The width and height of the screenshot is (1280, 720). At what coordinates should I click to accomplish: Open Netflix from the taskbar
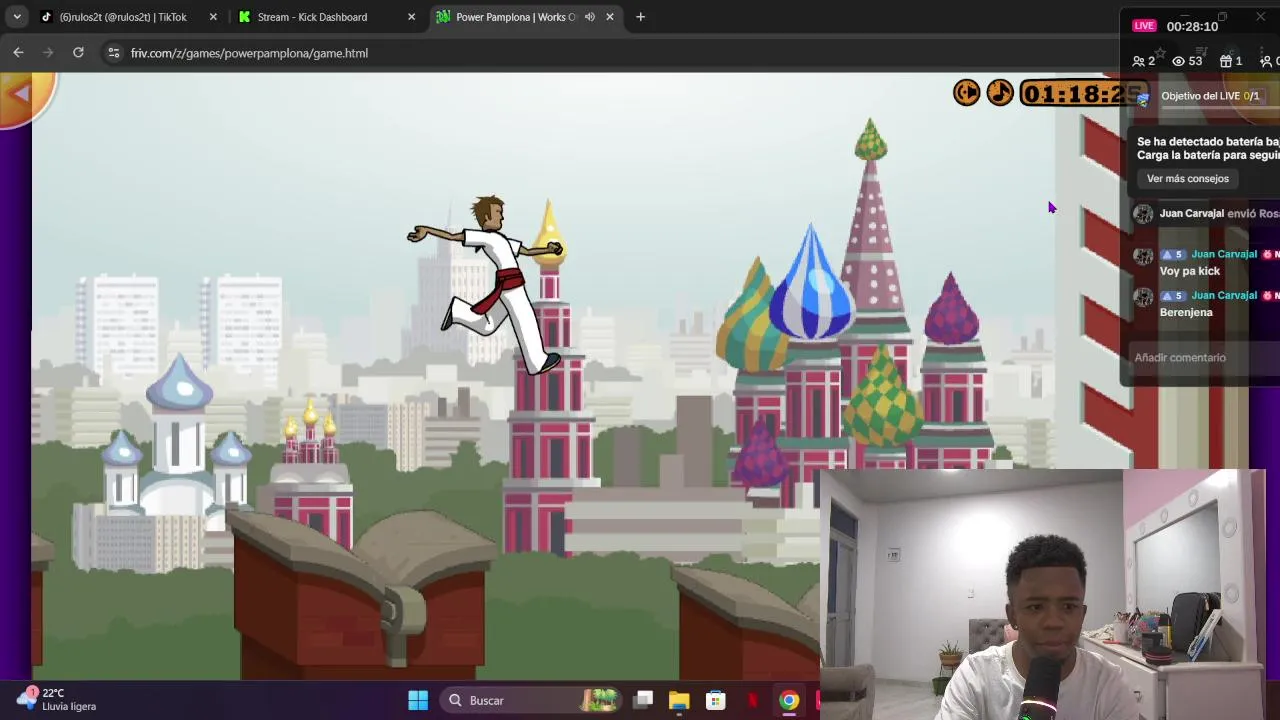pyautogui.click(x=752, y=700)
